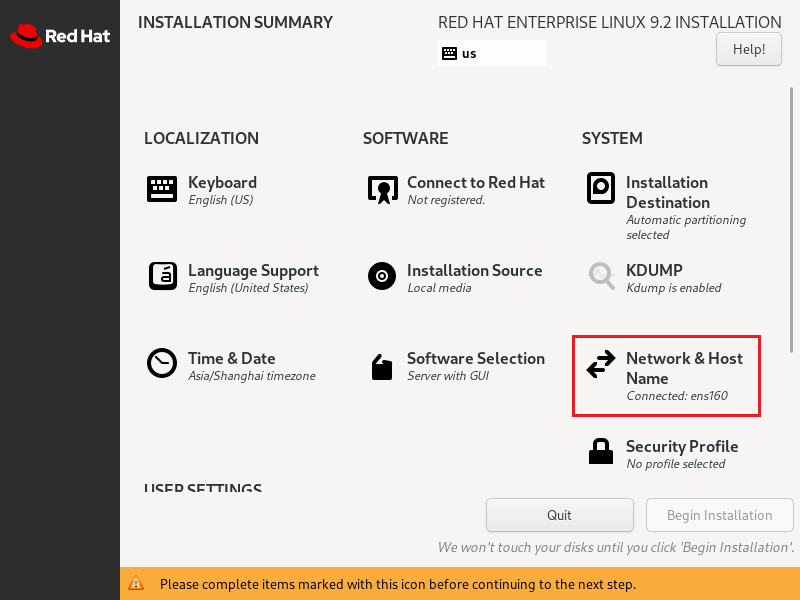The width and height of the screenshot is (800, 600).
Task: Click the INSTALLATION SUMMARY heading
Action: coord(235,22)
